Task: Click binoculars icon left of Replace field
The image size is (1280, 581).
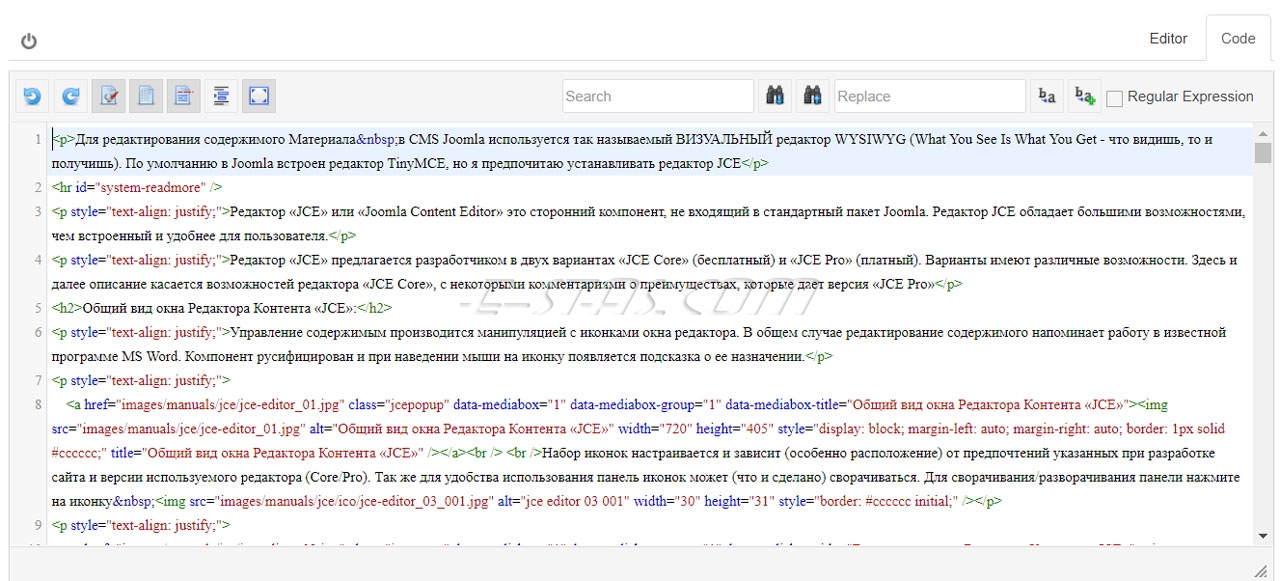Action: [813, 96]
